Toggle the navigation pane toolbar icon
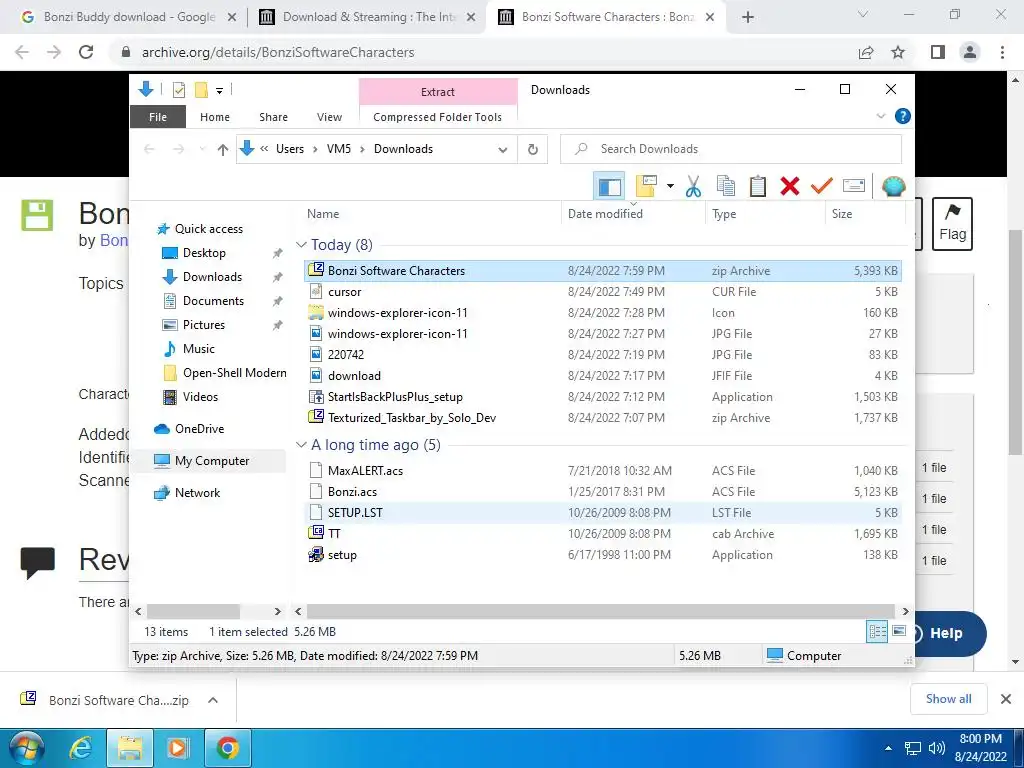The height and width of the screenshot is (768, 1024). 609,186
